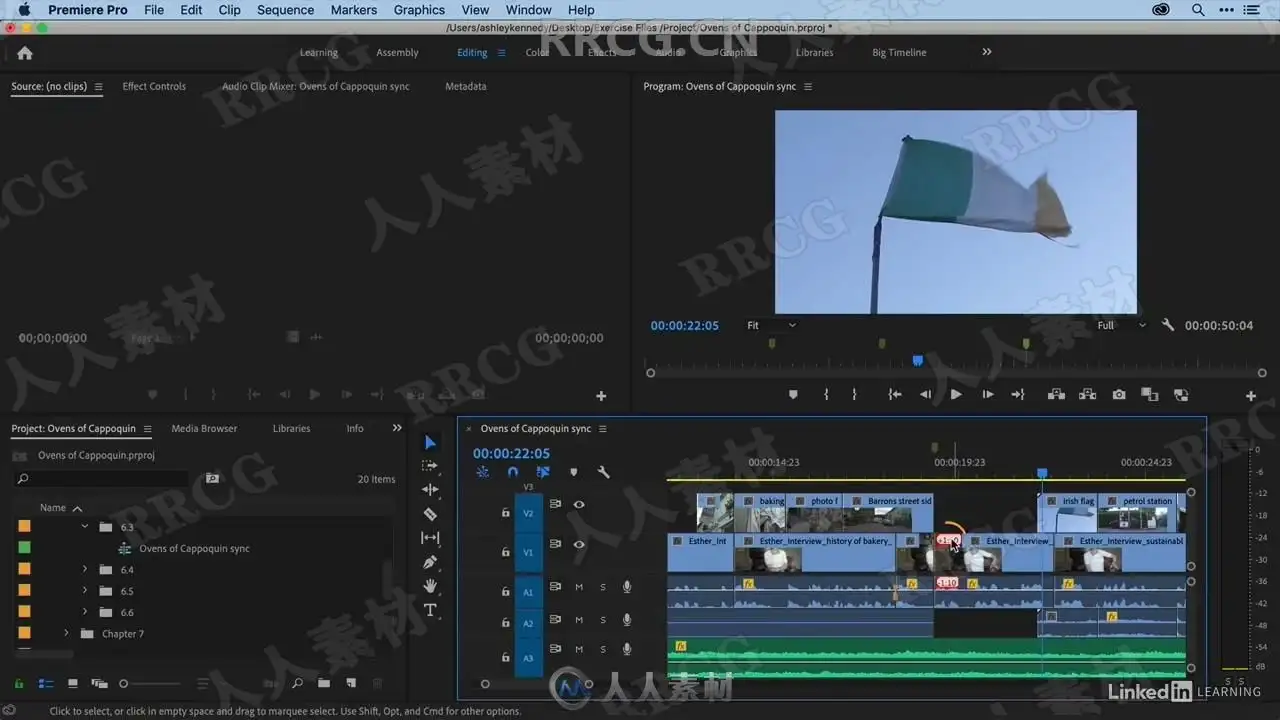Toggle lock on track V1
The width and height of the screenshot is (1280, 720).
pos(506,552)
